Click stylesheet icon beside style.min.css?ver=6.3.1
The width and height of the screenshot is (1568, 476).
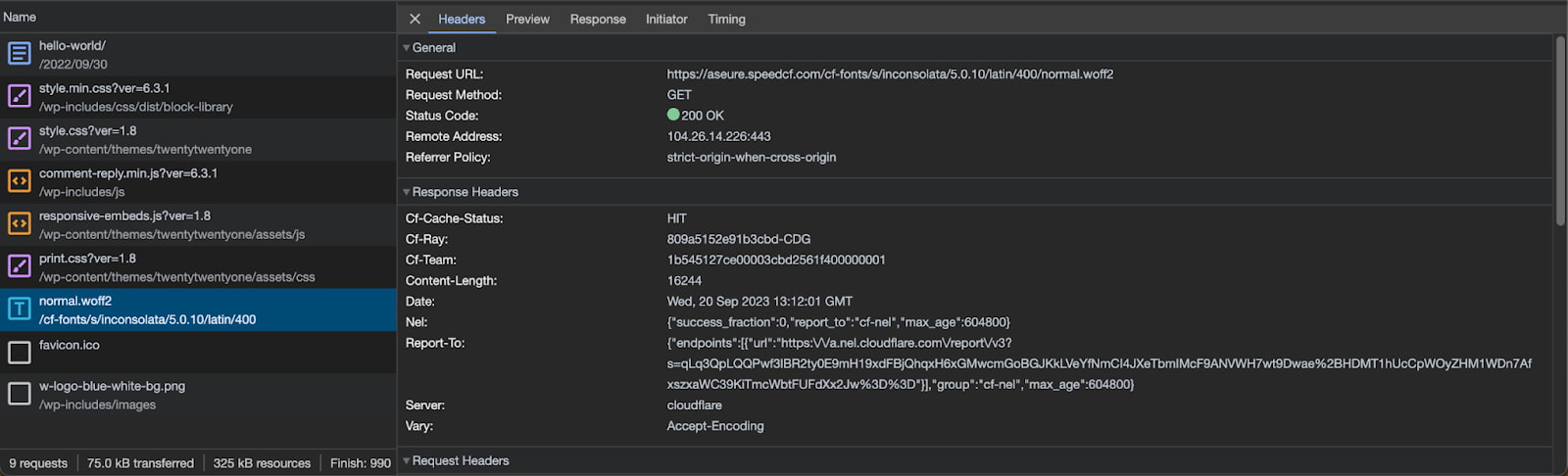tap(20, 96)
